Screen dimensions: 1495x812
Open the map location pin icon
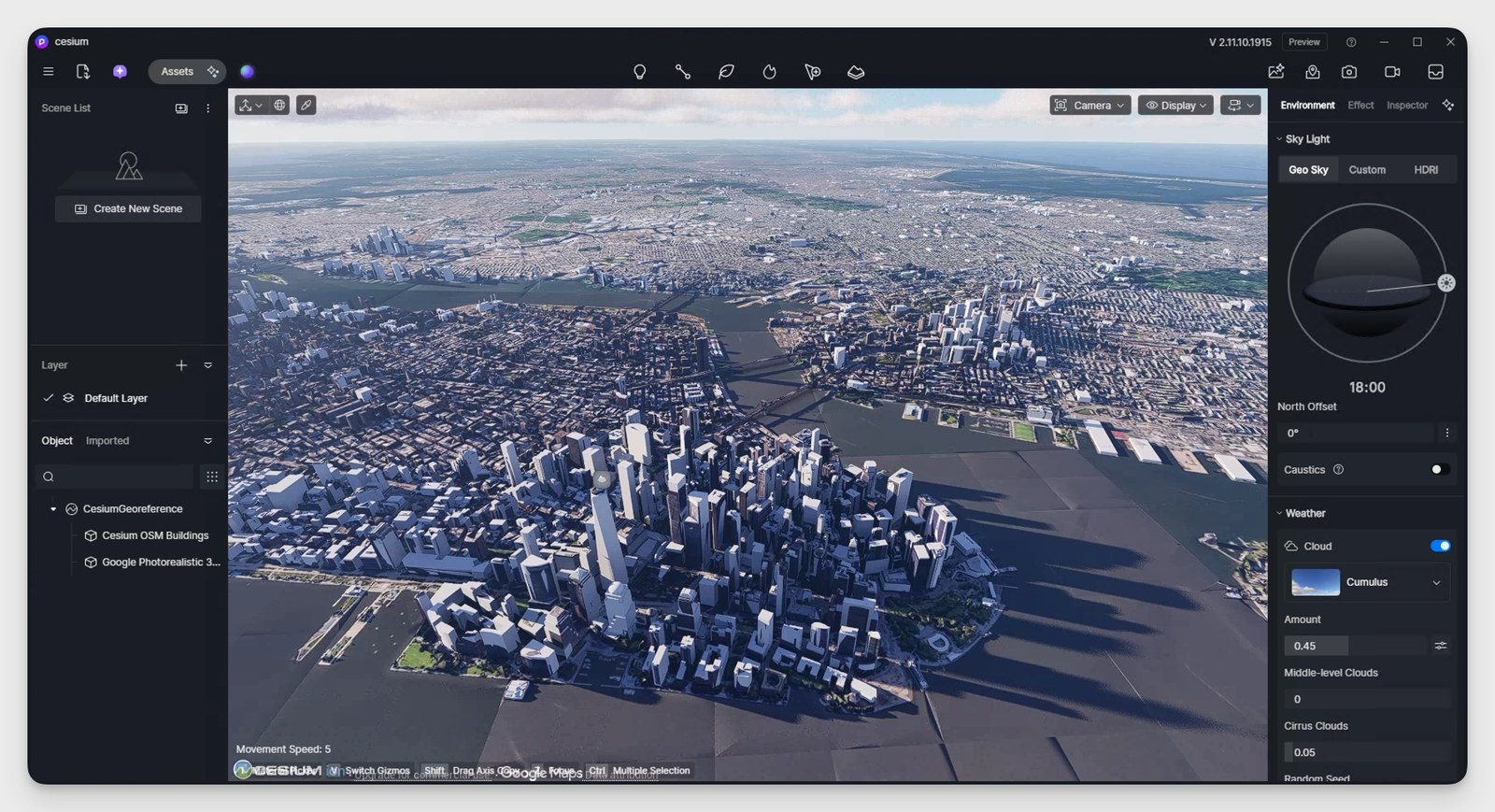coord(1313,72)
